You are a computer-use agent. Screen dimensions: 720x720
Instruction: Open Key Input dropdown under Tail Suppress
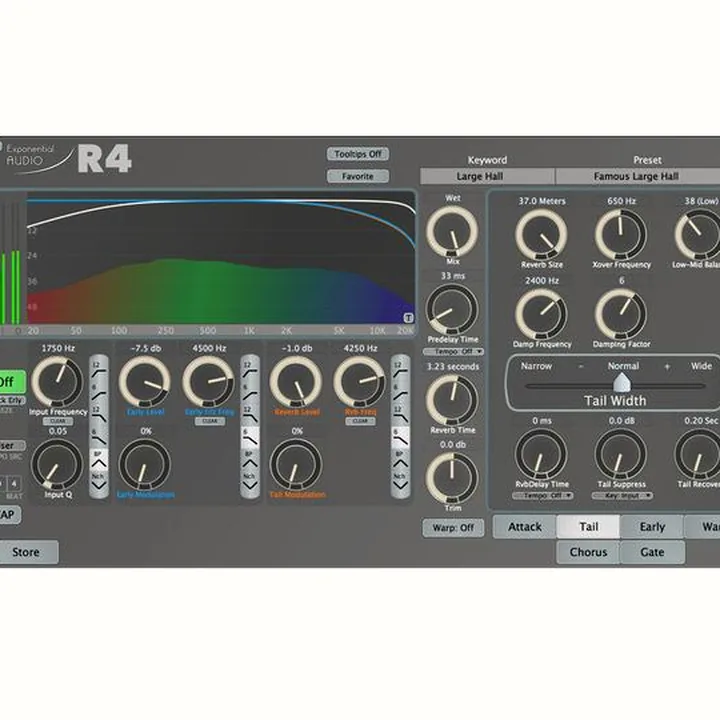pyautogui.click(x=622, y=496)
